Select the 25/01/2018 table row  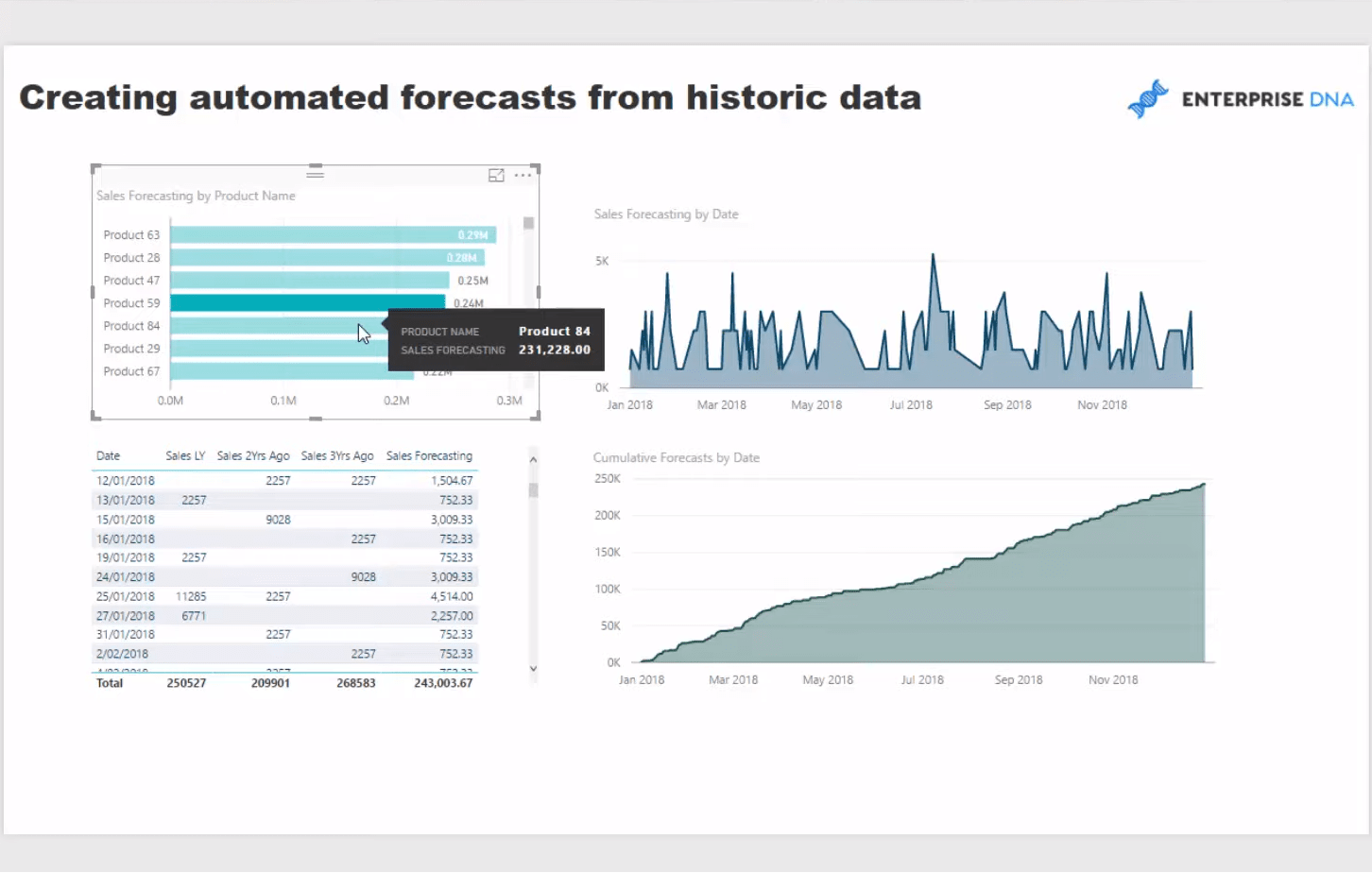point(283,597)
